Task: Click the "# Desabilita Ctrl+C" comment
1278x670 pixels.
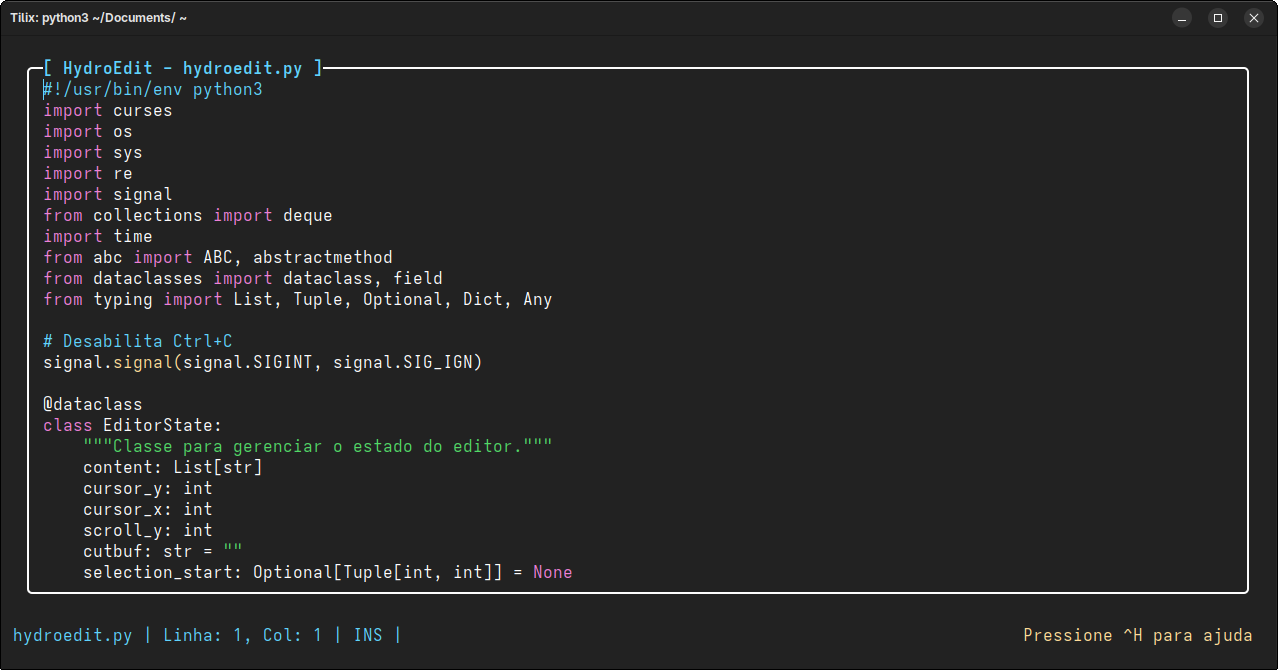Action: click(x=138, y=342)
